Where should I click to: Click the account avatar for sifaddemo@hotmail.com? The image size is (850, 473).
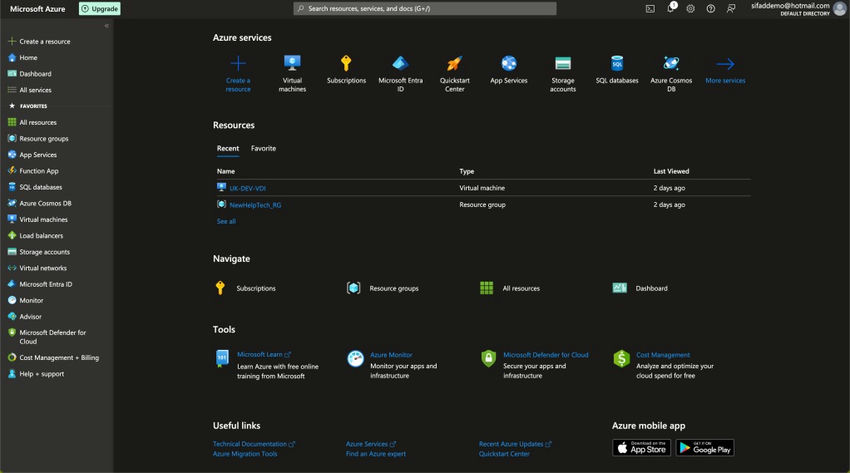pyautogui.click(x=840, y=9)
